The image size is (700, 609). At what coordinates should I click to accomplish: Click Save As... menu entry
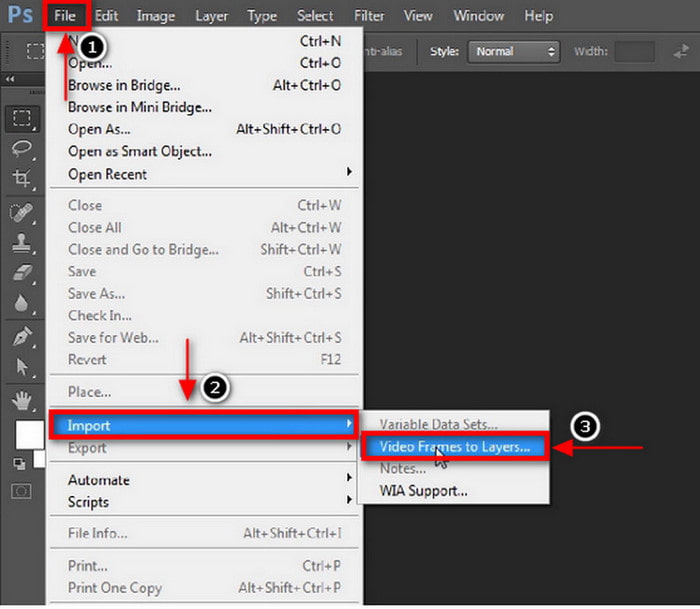204,294
